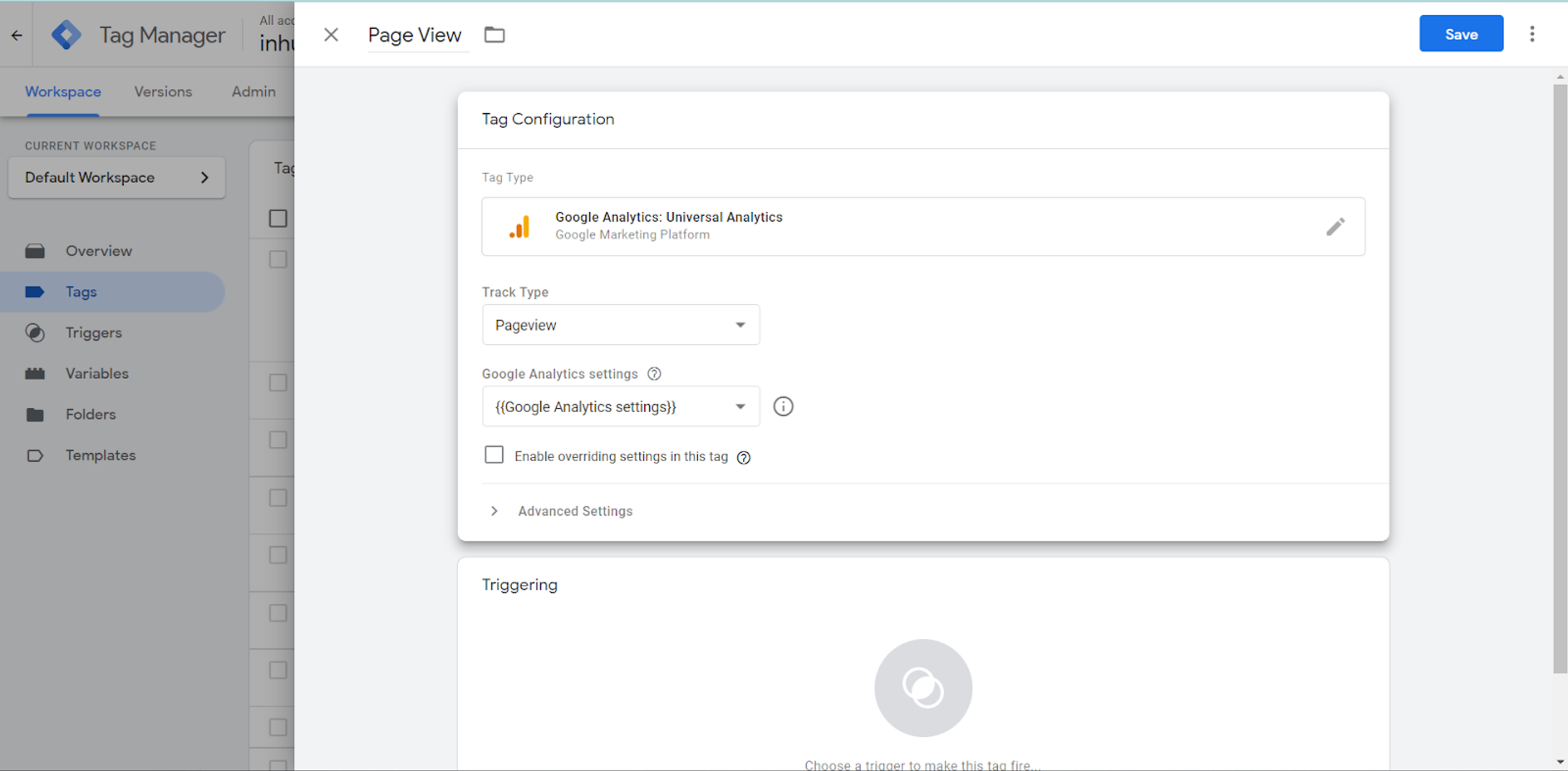Image resolution: width=1568 pixels, height=771 pixels.
Task: Open the Track Type Pageview dropdown
Action: [x=620, y=325]
